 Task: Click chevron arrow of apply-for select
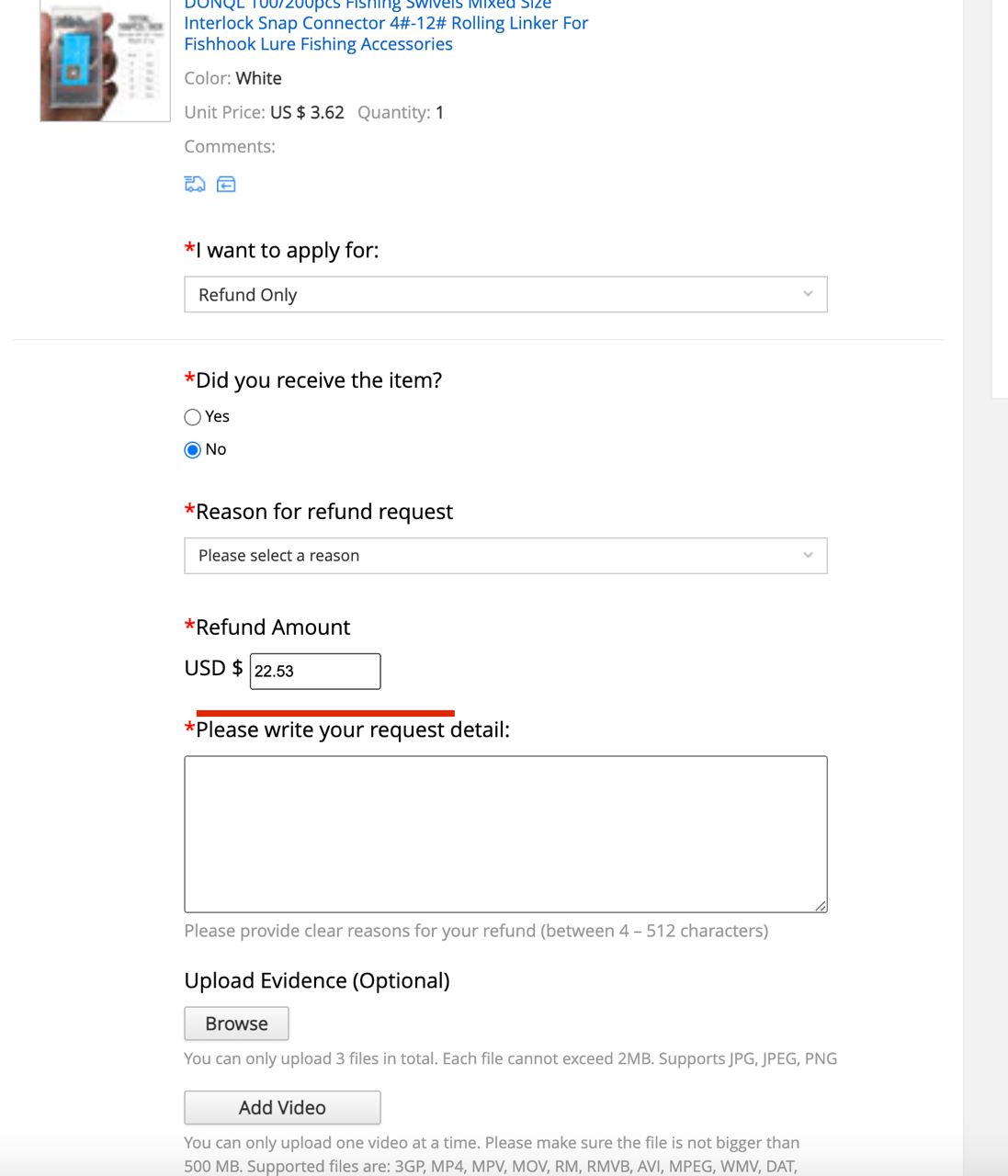point(809,294)
